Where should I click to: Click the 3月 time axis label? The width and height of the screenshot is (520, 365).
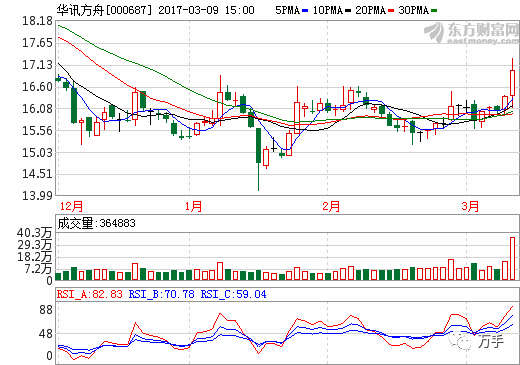[x=470, y=206]
